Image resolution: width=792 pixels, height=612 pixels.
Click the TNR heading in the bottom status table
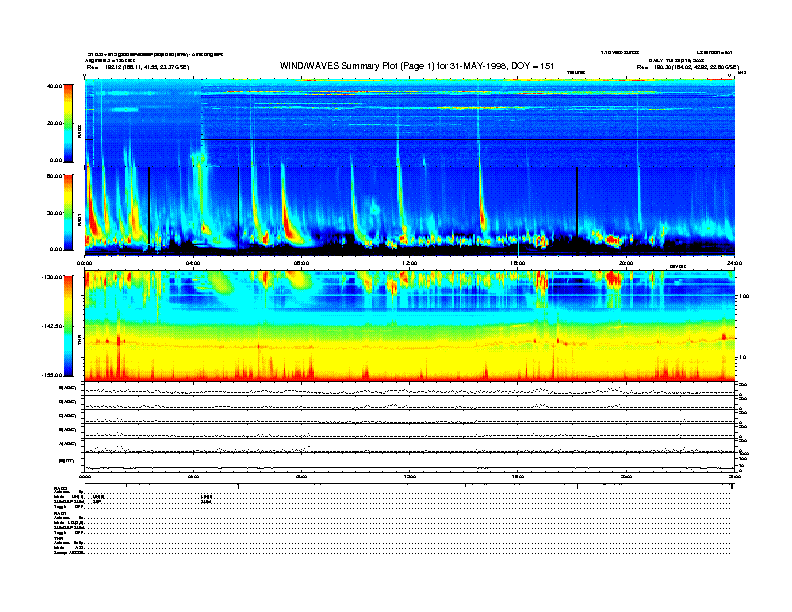pos(57,538)
